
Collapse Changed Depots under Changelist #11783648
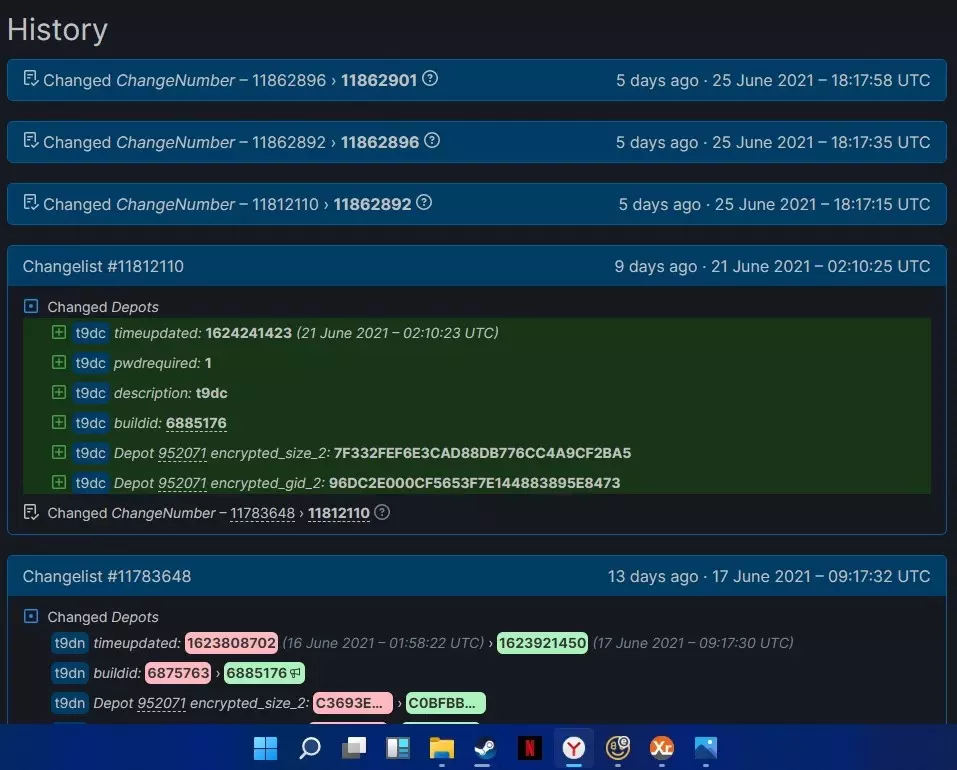(x=31, y=616)
